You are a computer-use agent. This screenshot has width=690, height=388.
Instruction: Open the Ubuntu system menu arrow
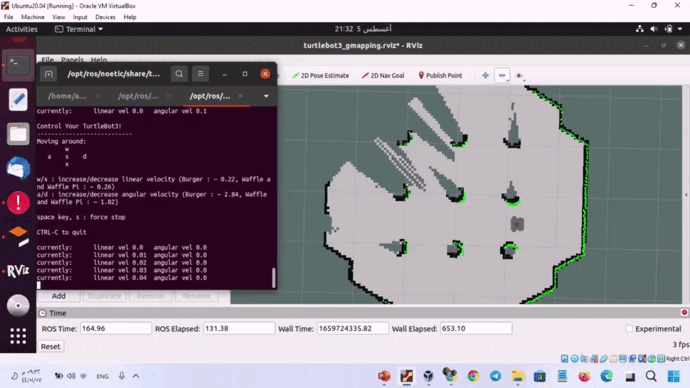click(680, 29)
